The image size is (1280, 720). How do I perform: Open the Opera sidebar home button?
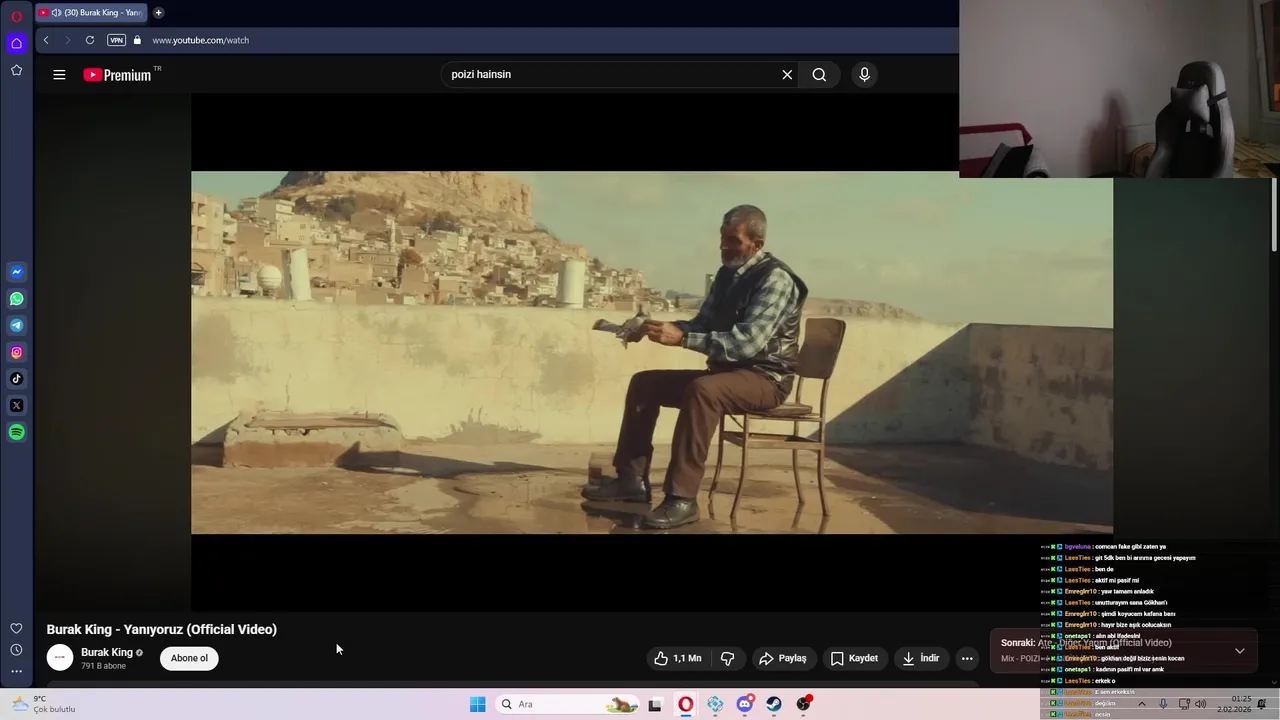coord(16,43)
